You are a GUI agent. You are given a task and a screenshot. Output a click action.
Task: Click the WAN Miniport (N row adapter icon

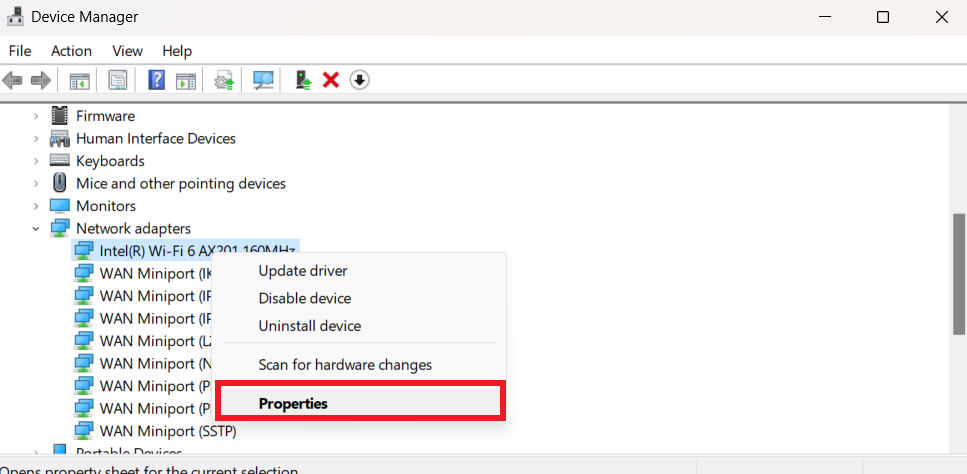click(x=84, y=363)
